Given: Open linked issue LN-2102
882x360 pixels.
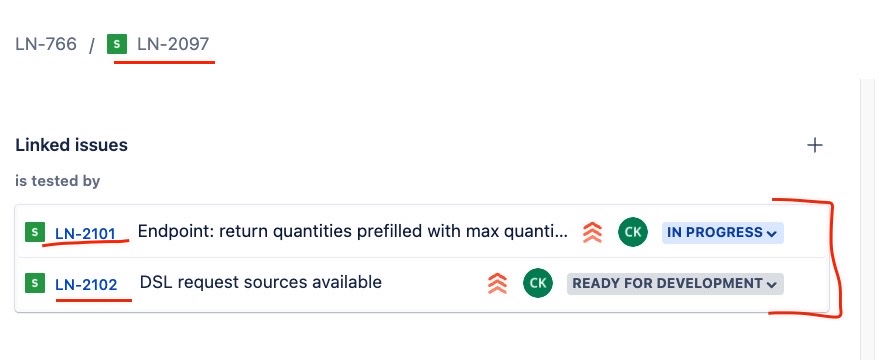Looking at the screenshot, I should (x=86, y=285).
